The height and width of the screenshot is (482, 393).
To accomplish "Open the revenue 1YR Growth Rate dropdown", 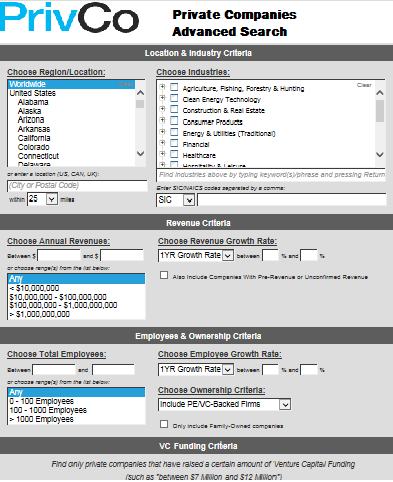I will [196, 256].
